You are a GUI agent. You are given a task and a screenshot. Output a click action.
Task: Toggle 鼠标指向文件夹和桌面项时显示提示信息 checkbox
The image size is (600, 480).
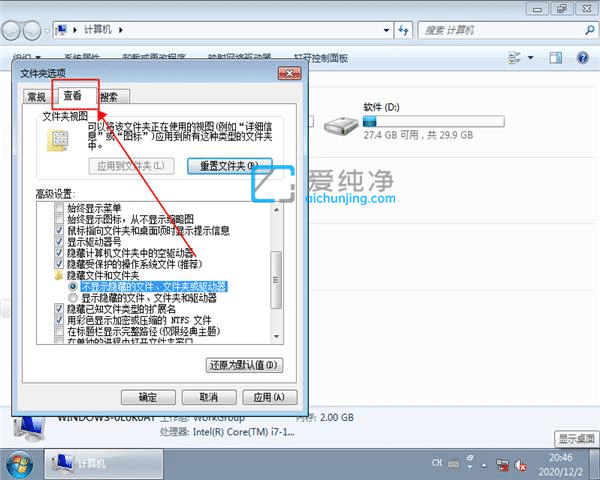59,230
